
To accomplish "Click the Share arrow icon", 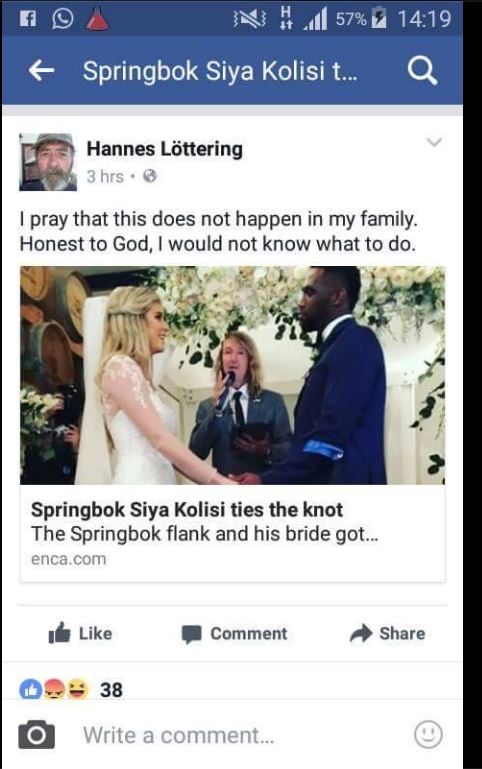I will pyautogui.click(x=361, y=633).
